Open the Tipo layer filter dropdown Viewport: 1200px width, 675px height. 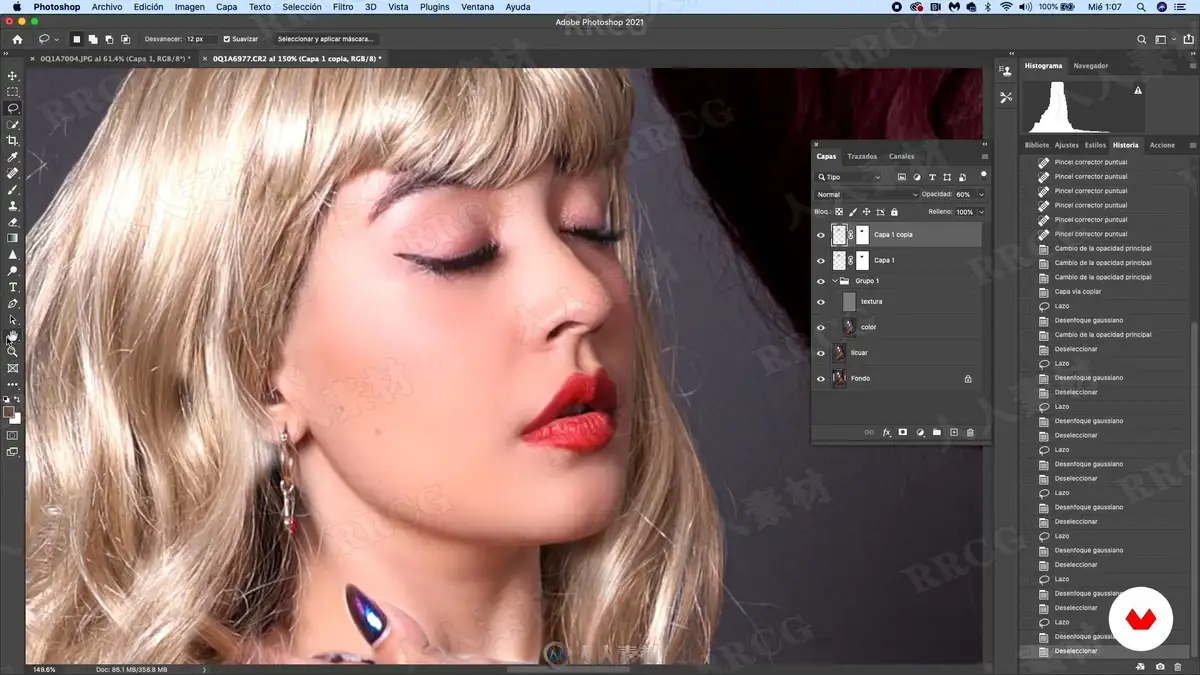click(x=849, y=177)
